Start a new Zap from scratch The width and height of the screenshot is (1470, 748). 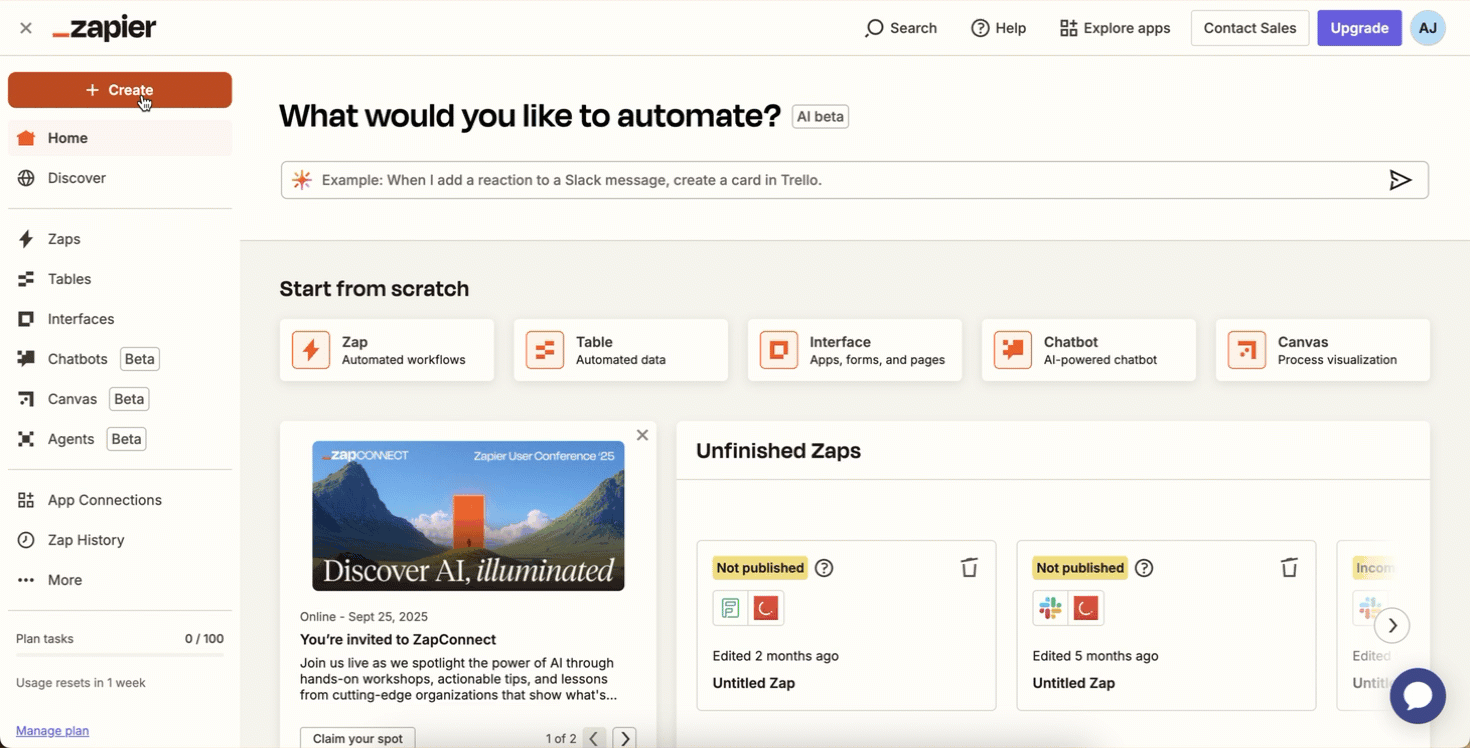[x=387, y=350]
